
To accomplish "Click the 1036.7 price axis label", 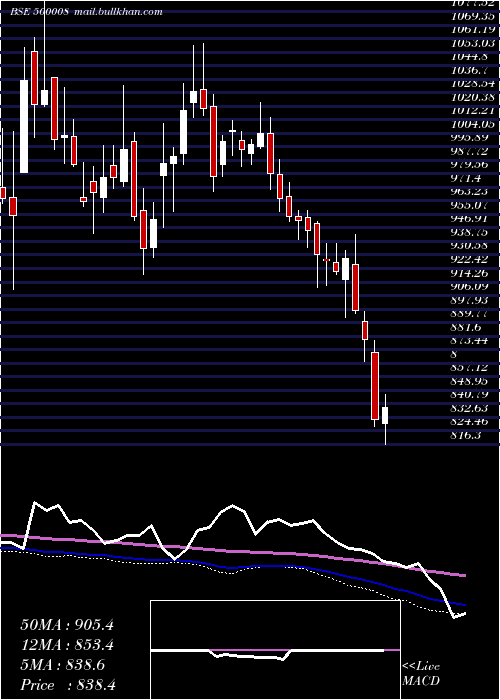I will 470,71.
